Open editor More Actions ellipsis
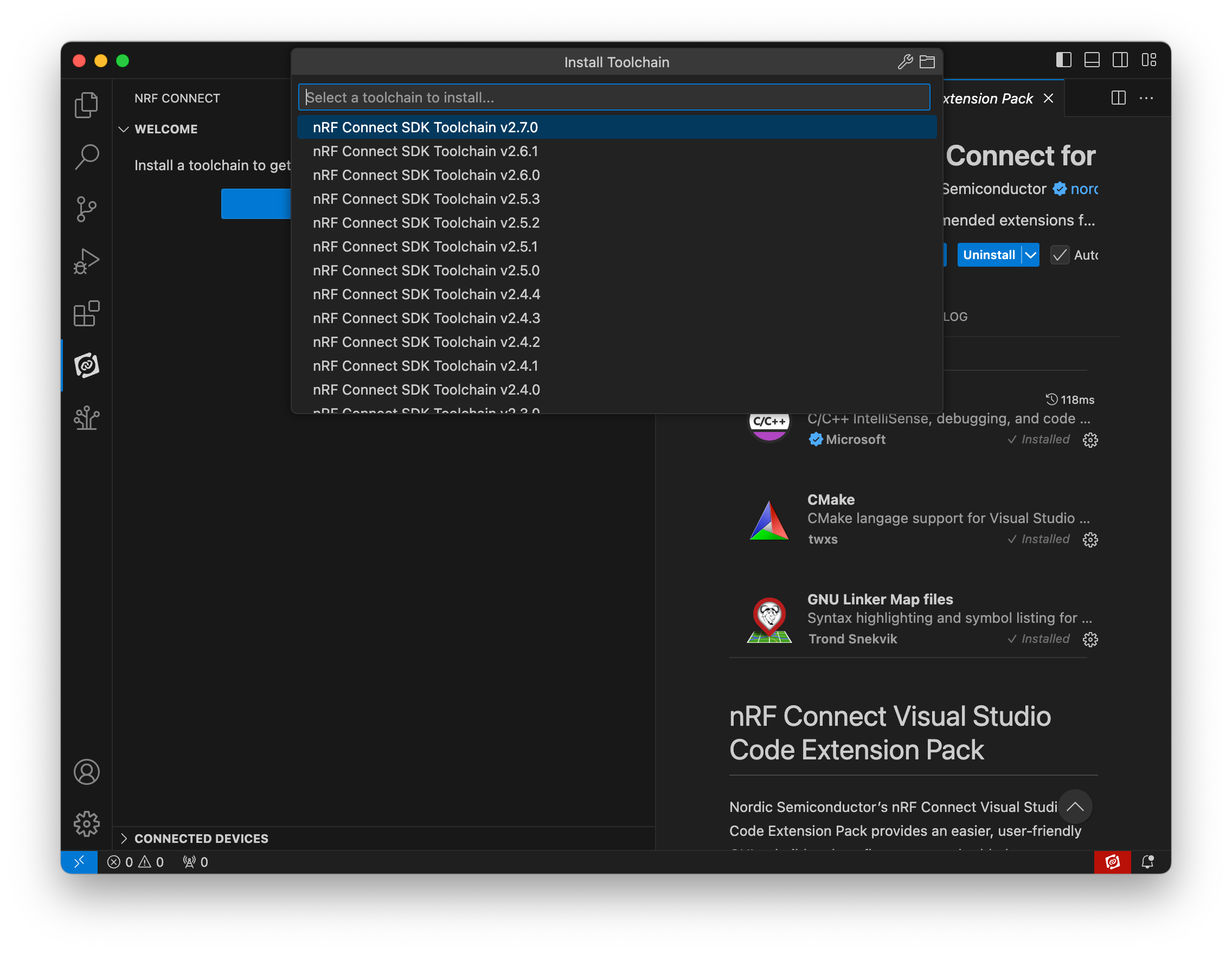Viewport: 1232px width, 954px height. click(1146, 98)
